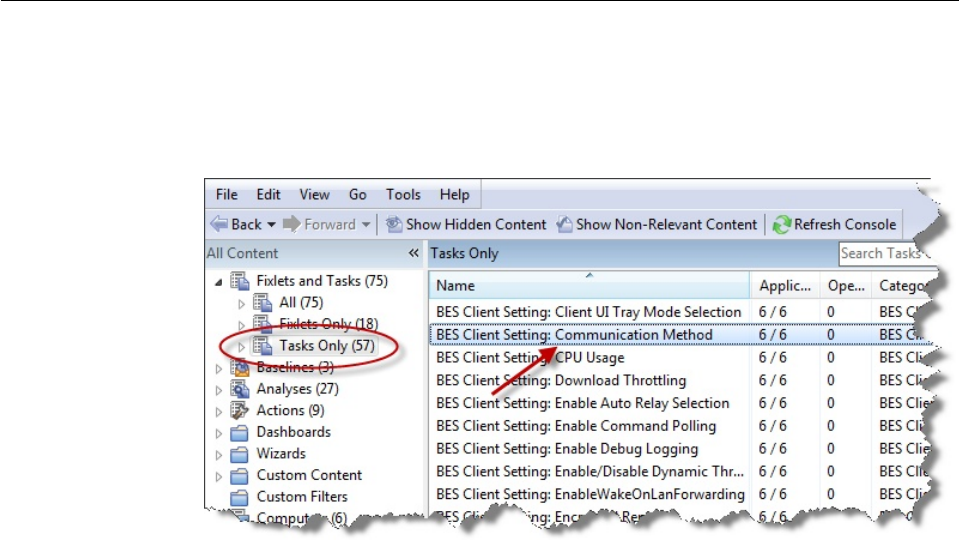This screenshot has width=959, height=540.
Task: Expand the Dashboards node
Action: pyautogui.click(x=218, y=434)
